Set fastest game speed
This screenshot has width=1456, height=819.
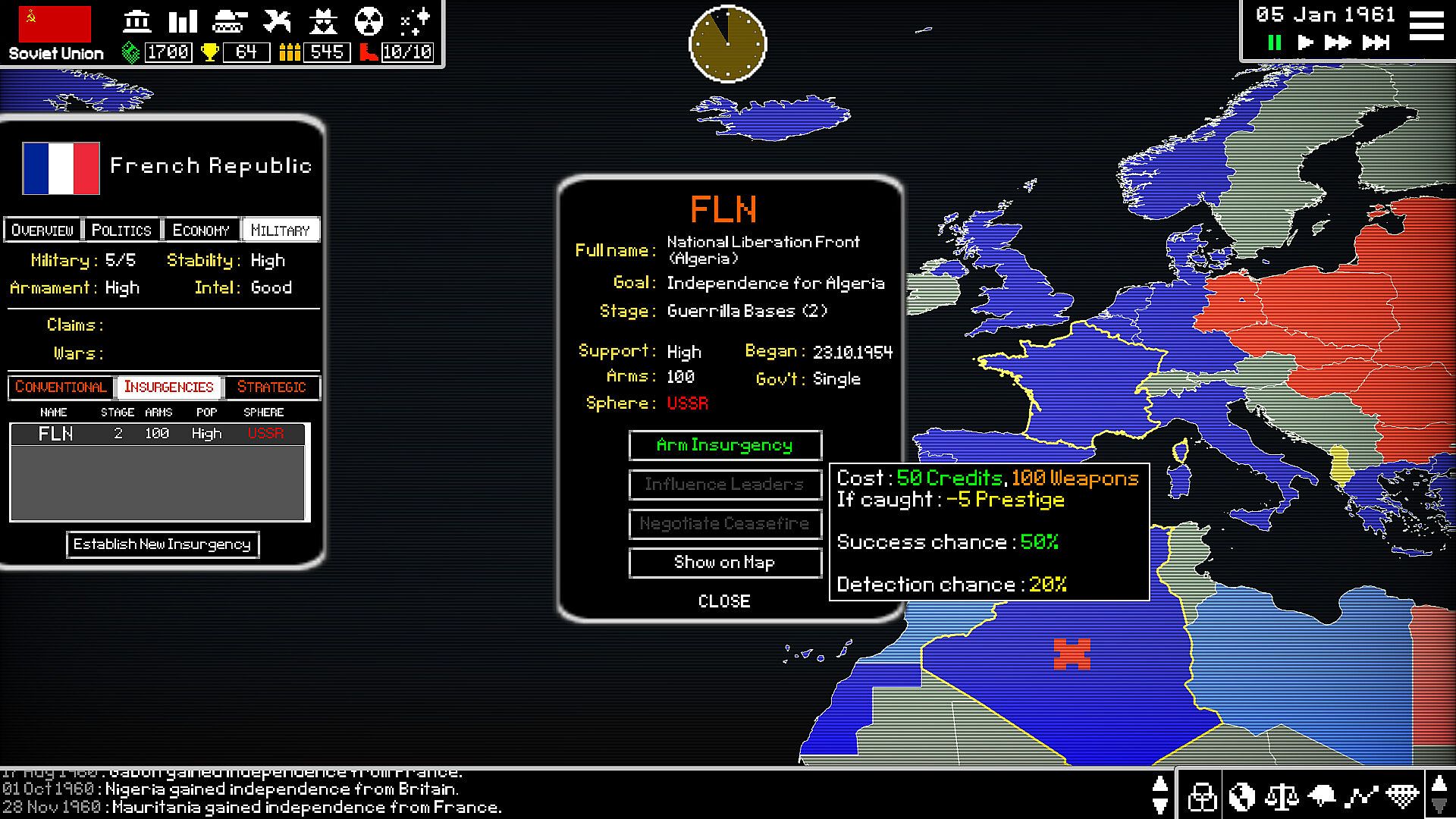[x=1376, y=43]
